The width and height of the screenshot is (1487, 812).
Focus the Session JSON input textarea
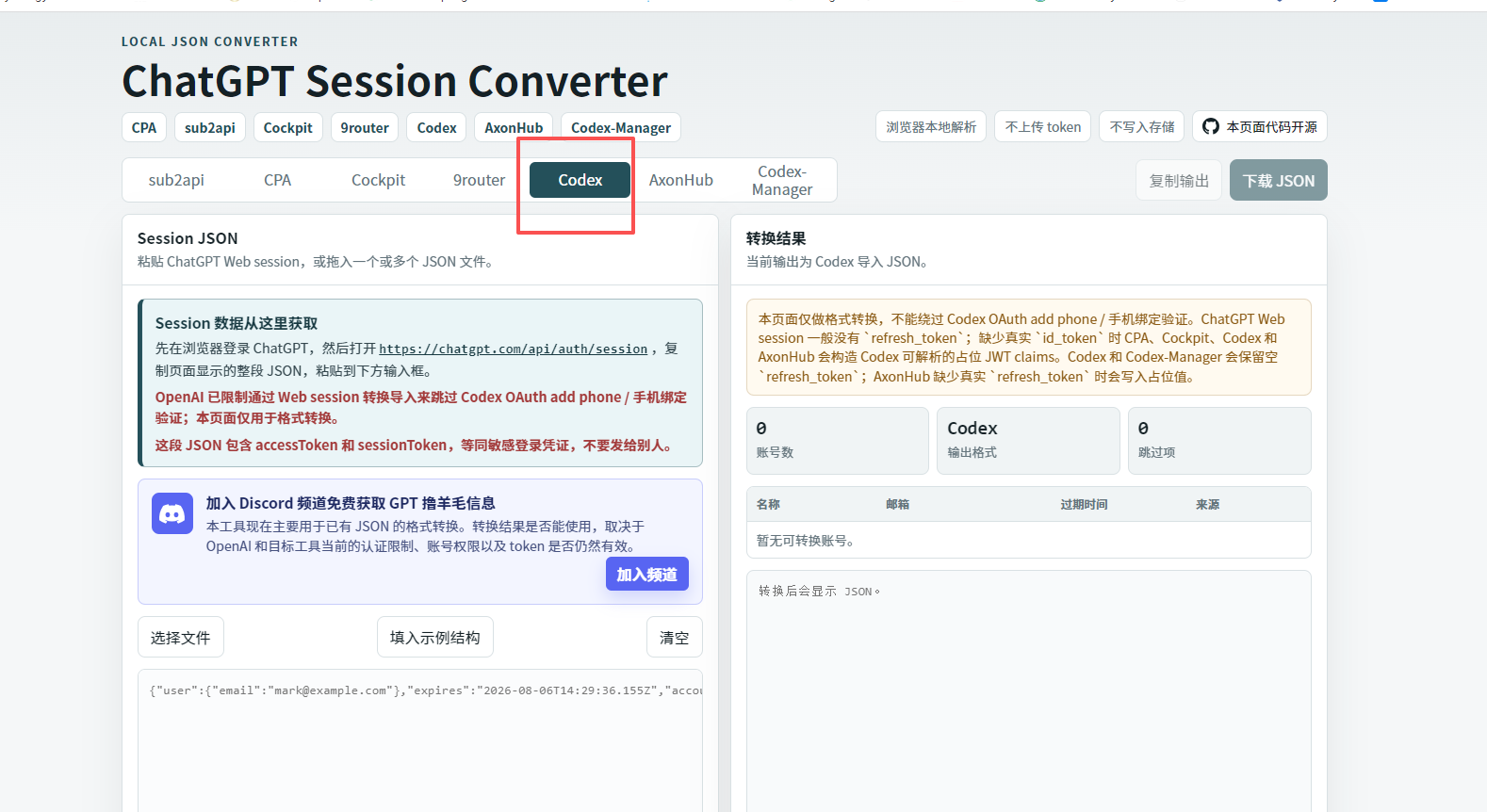[x=420, y=740]
